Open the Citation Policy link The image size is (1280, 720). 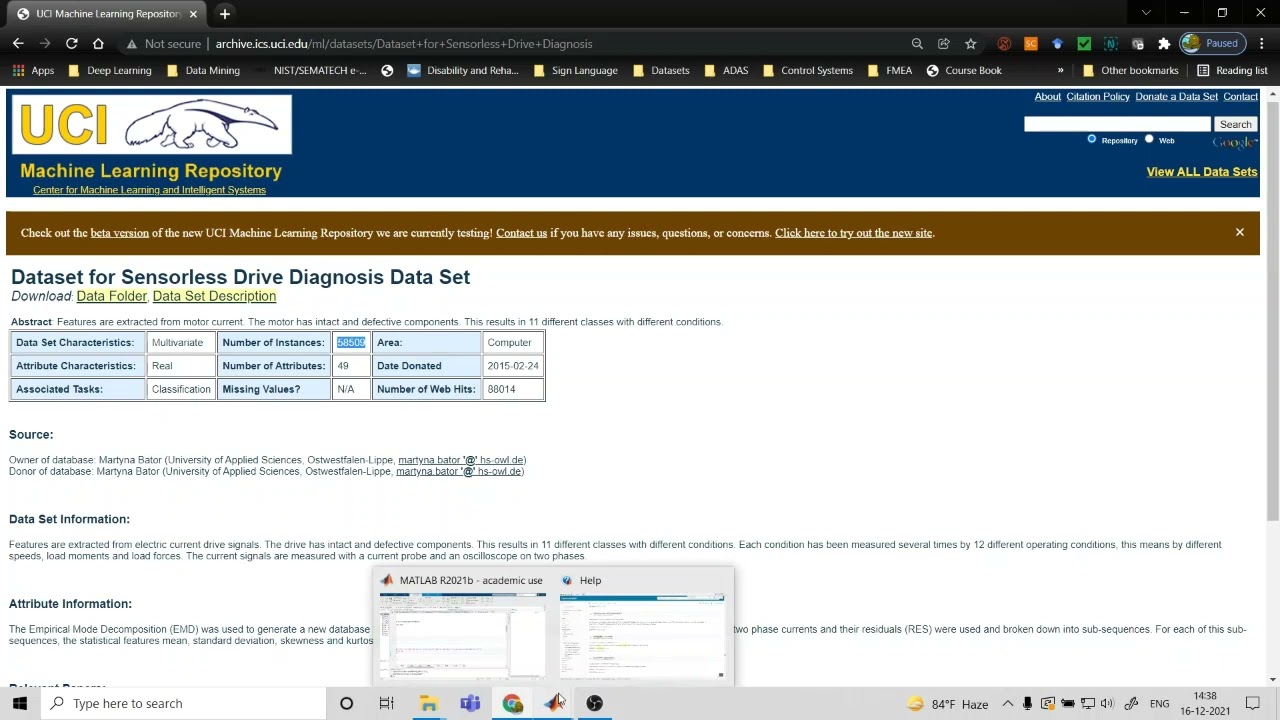1097,97
